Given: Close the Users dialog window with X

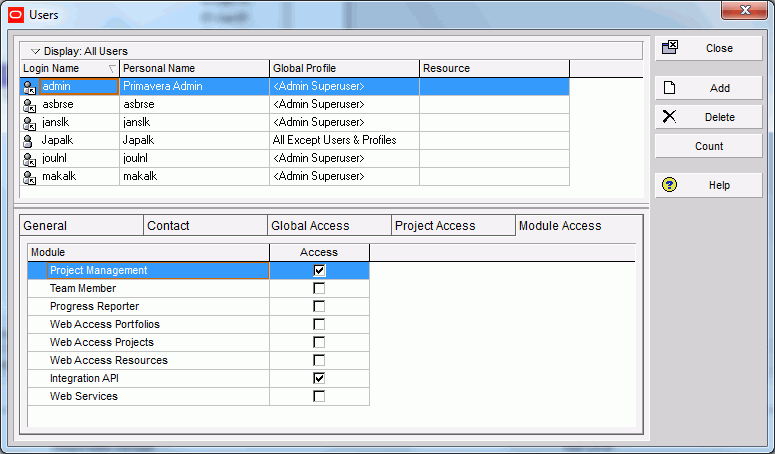Looking at the screenshot, I should (x=745, y=10).
